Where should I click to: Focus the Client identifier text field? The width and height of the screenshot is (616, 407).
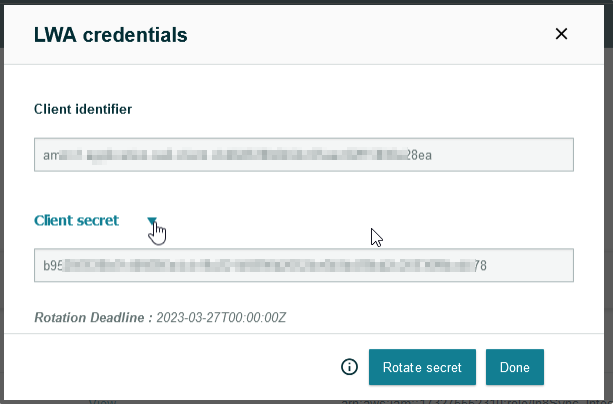(x=303, y=155)
